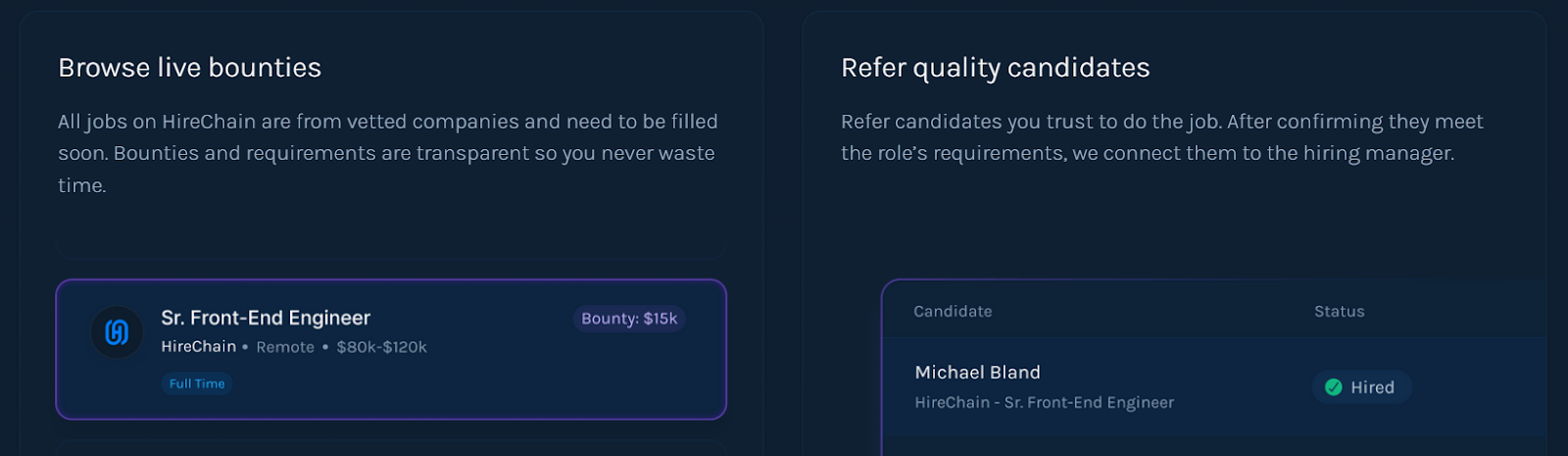Click the Candidate column header
This screenshot has width=1568, height=456.
click(x=953, y=311)
